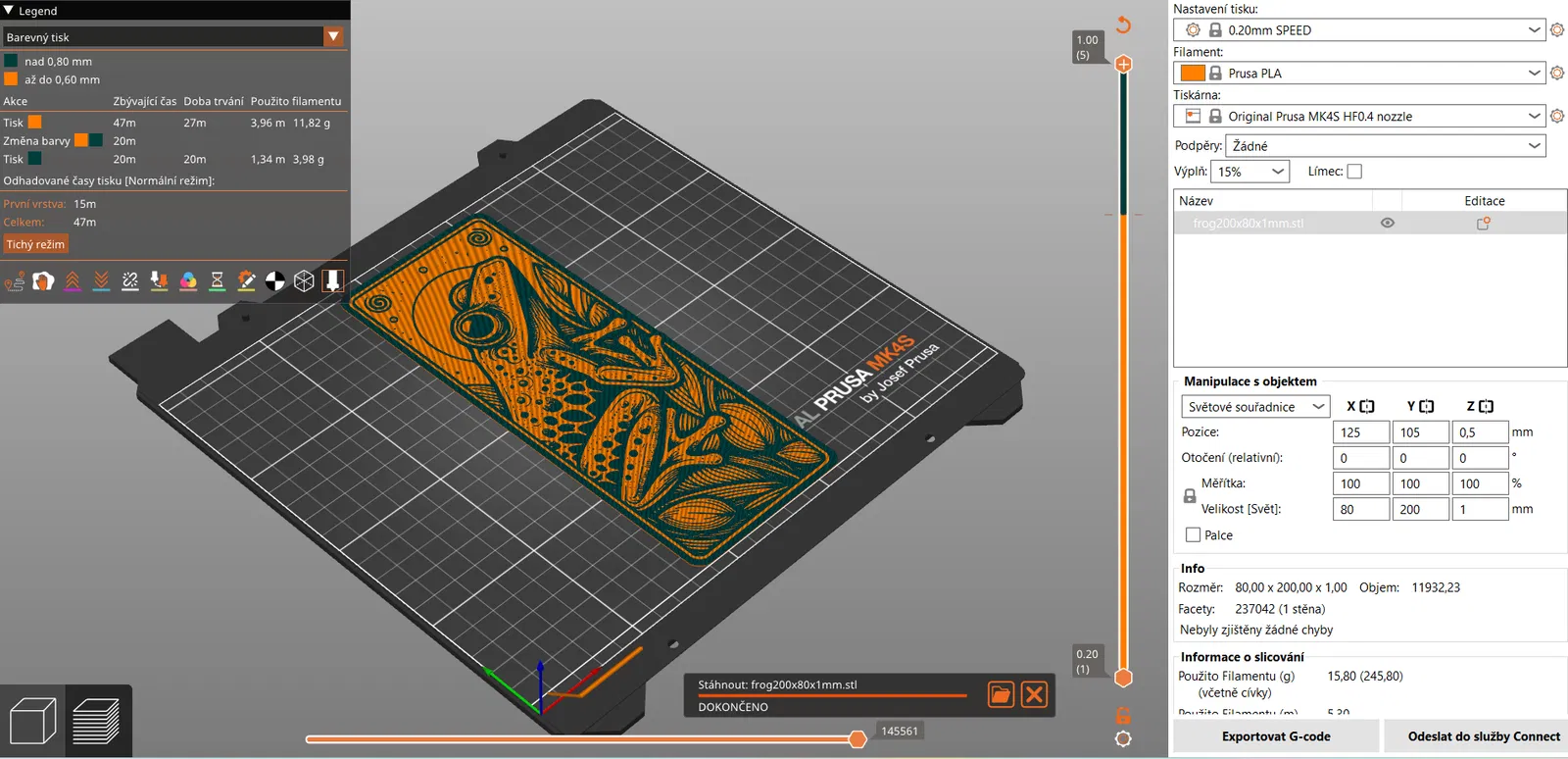Click the Pozice Y field showing 105
This screenshot has width=1568, height=759.
1420,432
